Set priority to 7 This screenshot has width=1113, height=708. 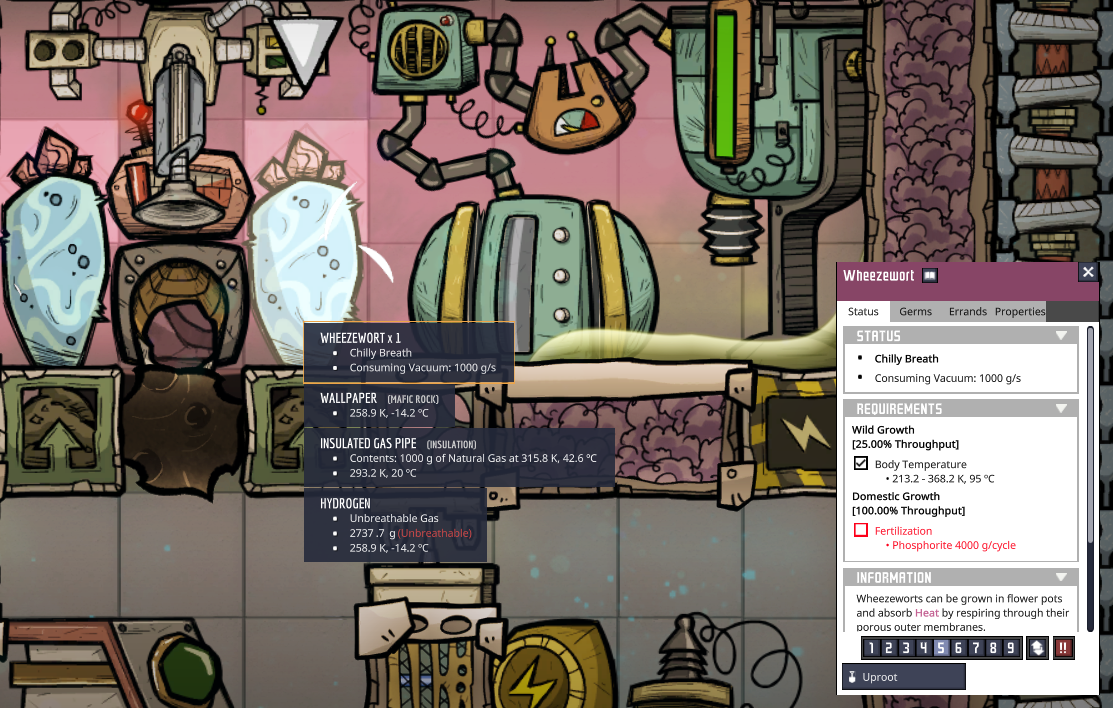coord(975,648)
